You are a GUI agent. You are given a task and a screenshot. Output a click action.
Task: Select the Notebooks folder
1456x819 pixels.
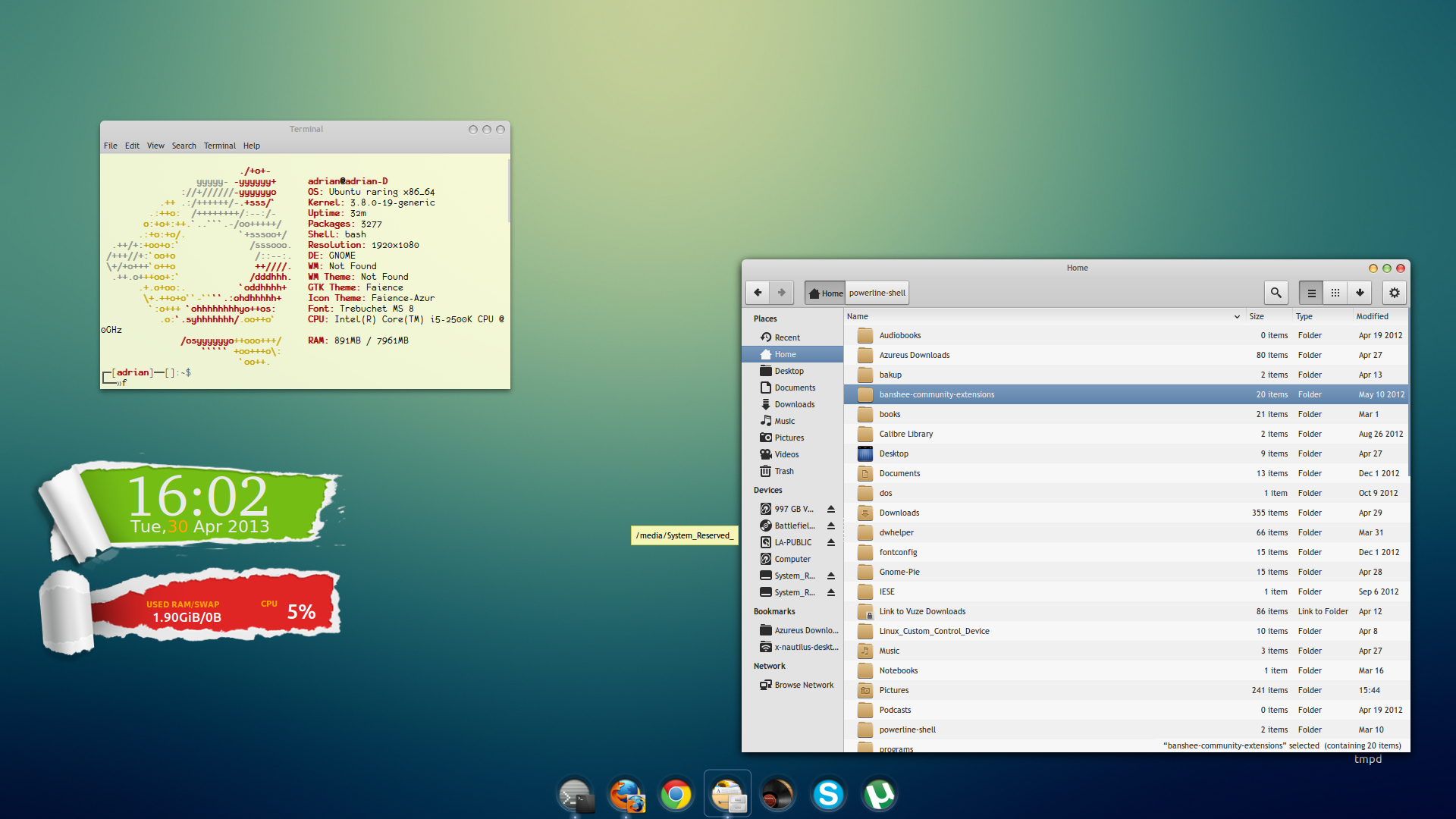click(x=1126, y=670)
